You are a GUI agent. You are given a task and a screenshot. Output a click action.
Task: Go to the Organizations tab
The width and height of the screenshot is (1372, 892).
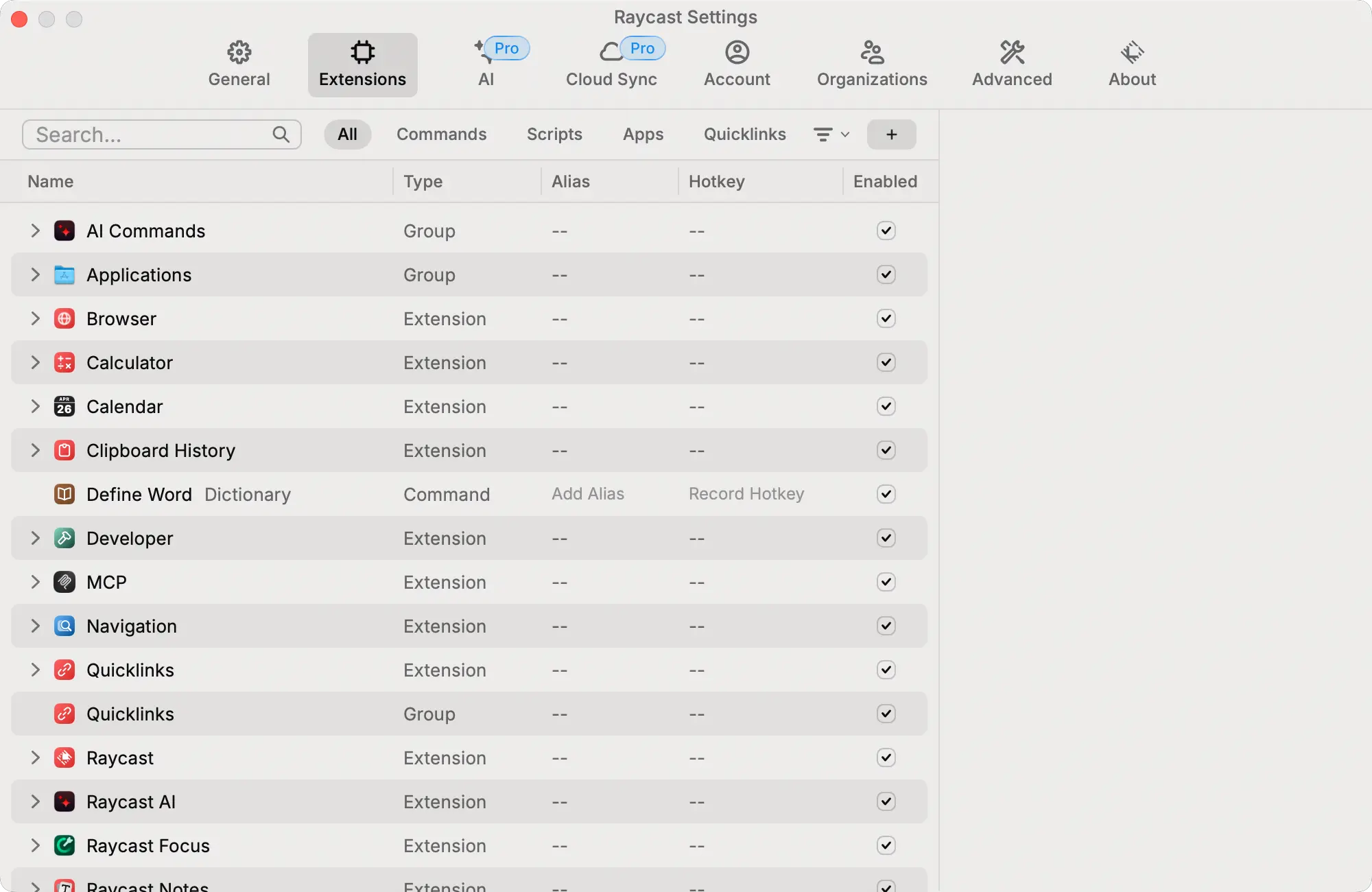pyautogui.click(x=873, y=64)
